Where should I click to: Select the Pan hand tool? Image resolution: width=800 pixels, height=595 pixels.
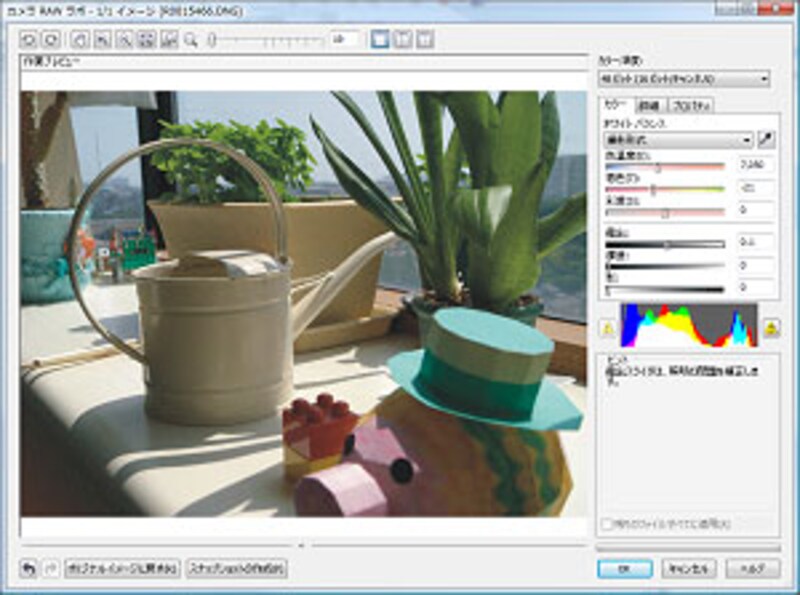[80, 39]
